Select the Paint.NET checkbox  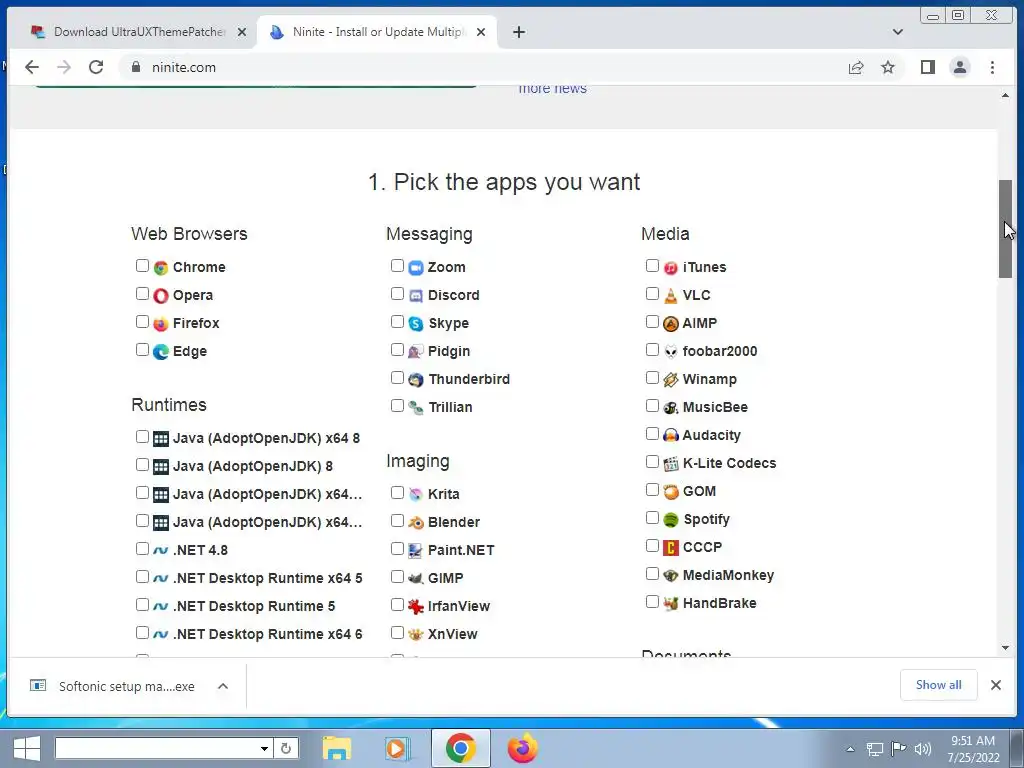point(397,549)
